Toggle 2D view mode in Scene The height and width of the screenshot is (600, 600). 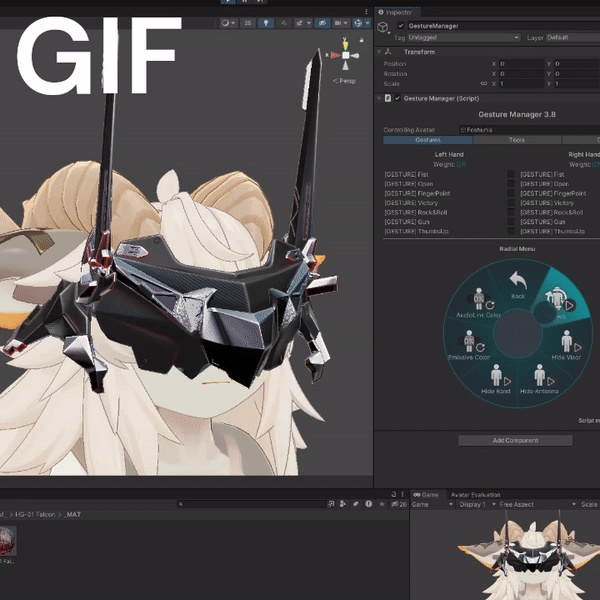pos(248,23)
